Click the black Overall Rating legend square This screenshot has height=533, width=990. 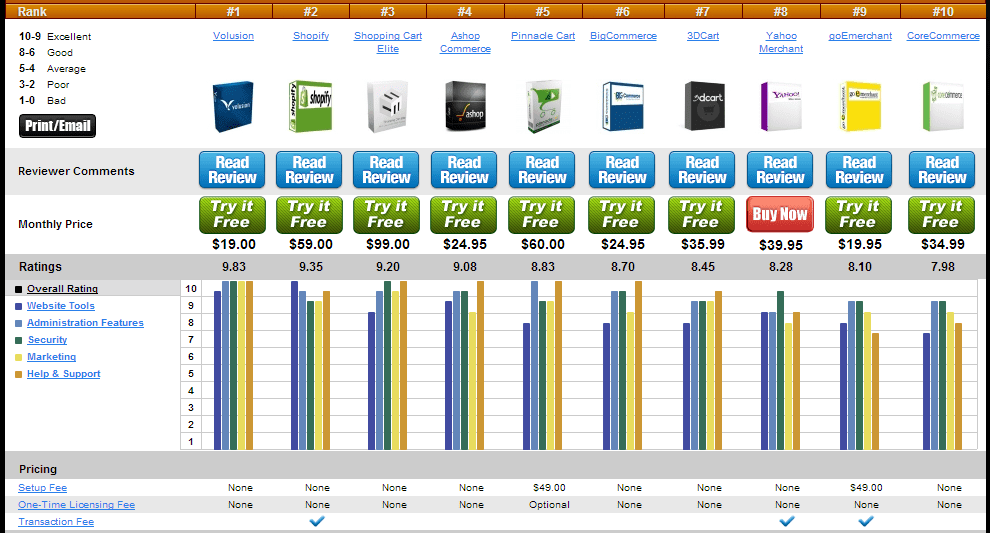click(x=18, y=289)
